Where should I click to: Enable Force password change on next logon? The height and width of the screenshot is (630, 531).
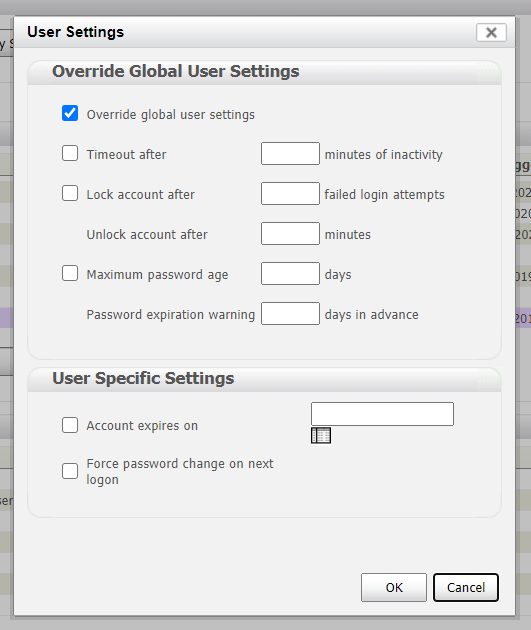point(70,471)
